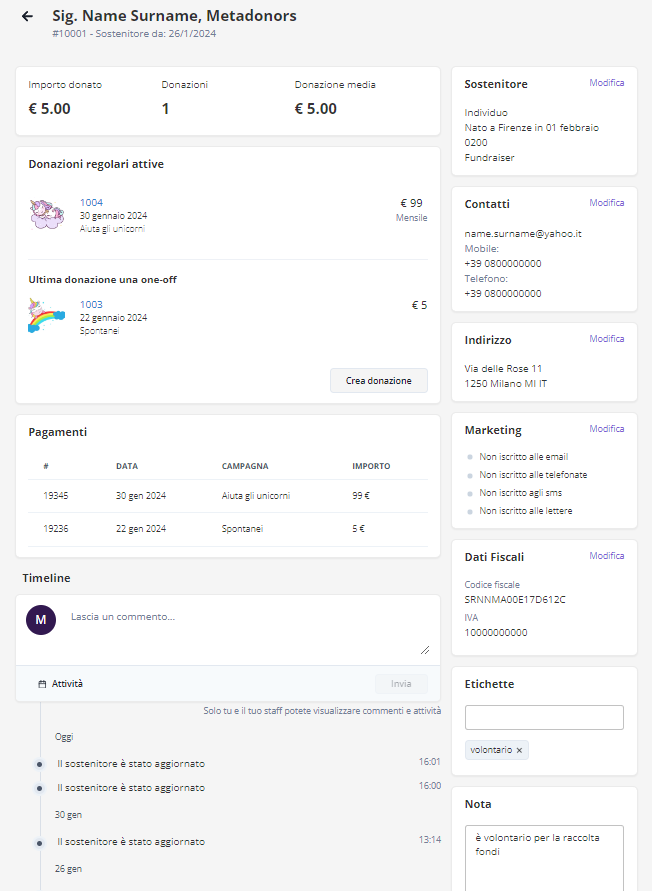Click the back arrow icon
Screen dimensions: 652x891
point(27,17)
